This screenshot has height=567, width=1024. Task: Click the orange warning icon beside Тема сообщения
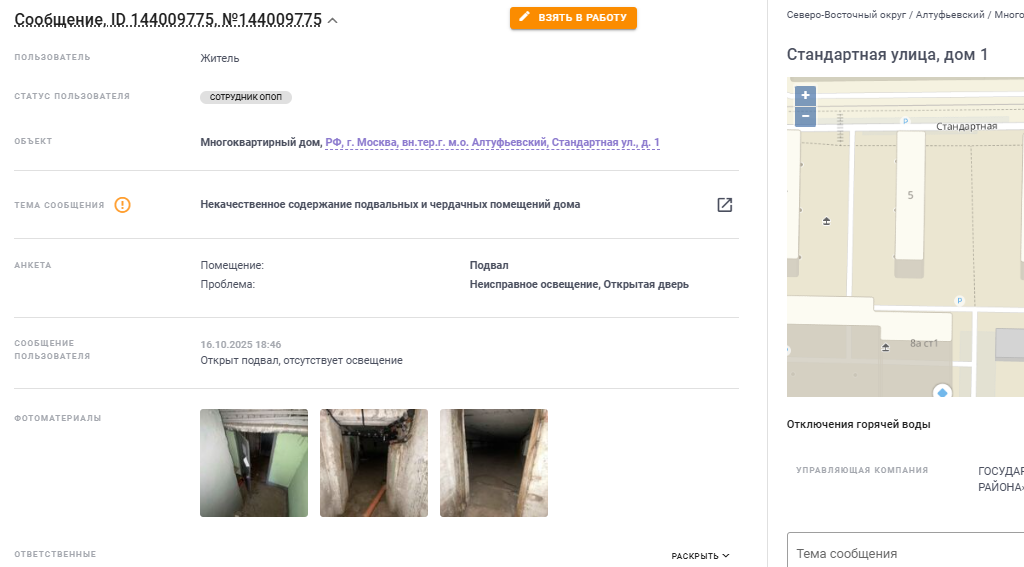tap(122, 205)
